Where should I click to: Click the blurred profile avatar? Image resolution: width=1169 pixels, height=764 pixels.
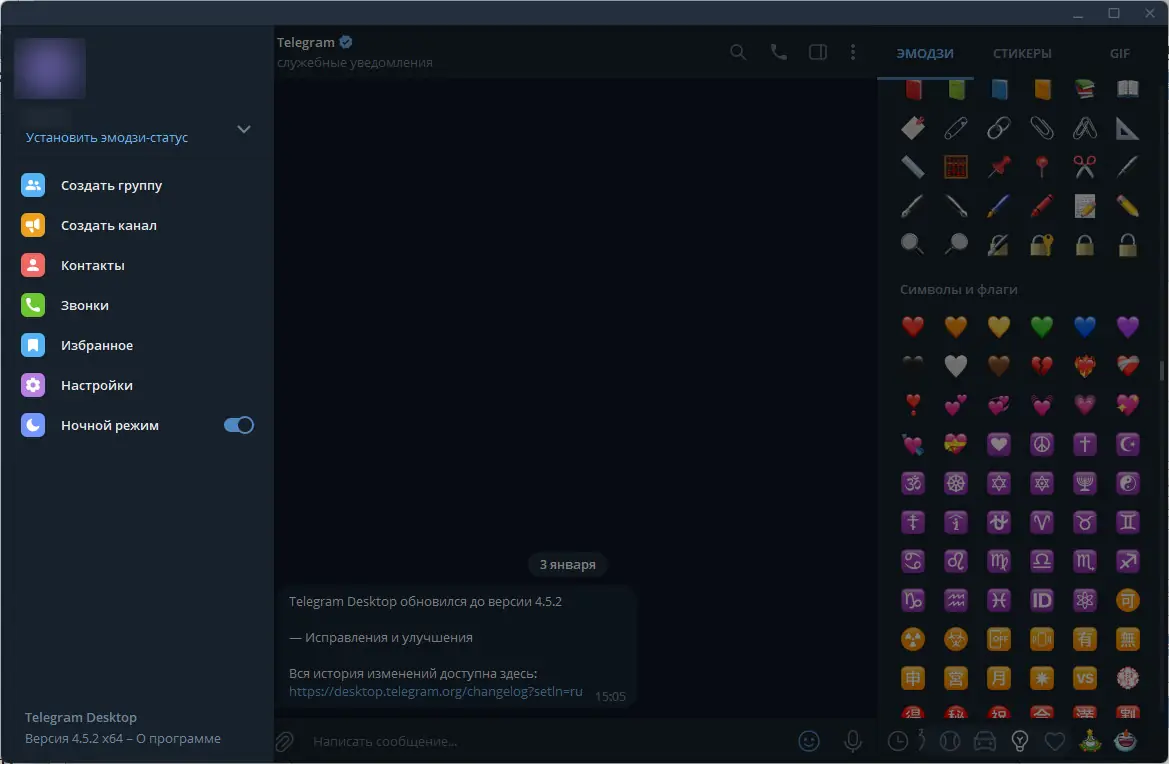[x=49, y=68]
